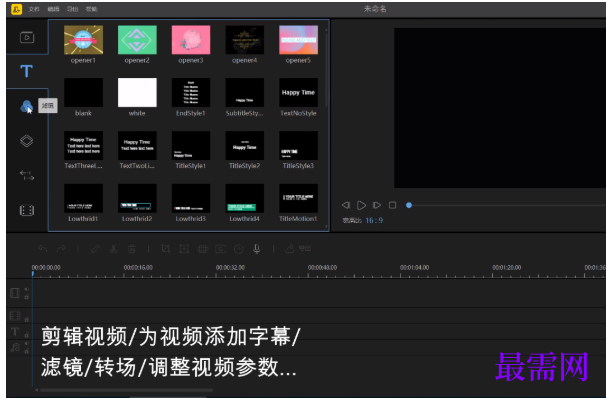Click the trash Delete tool
This screenshot has width=607, height=398.
[x=132, y=249]
